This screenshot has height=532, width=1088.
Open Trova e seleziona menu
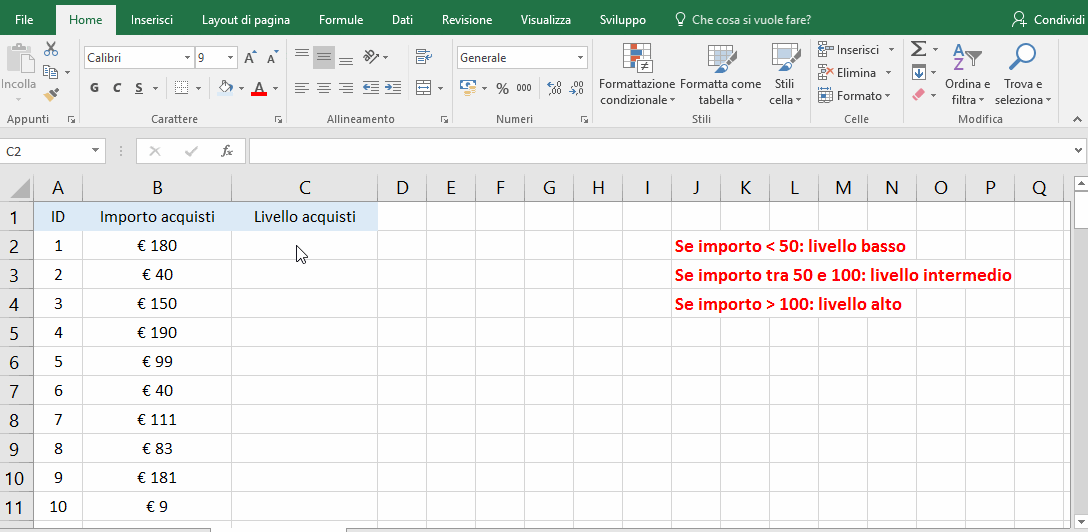(x=1023, y=74)
